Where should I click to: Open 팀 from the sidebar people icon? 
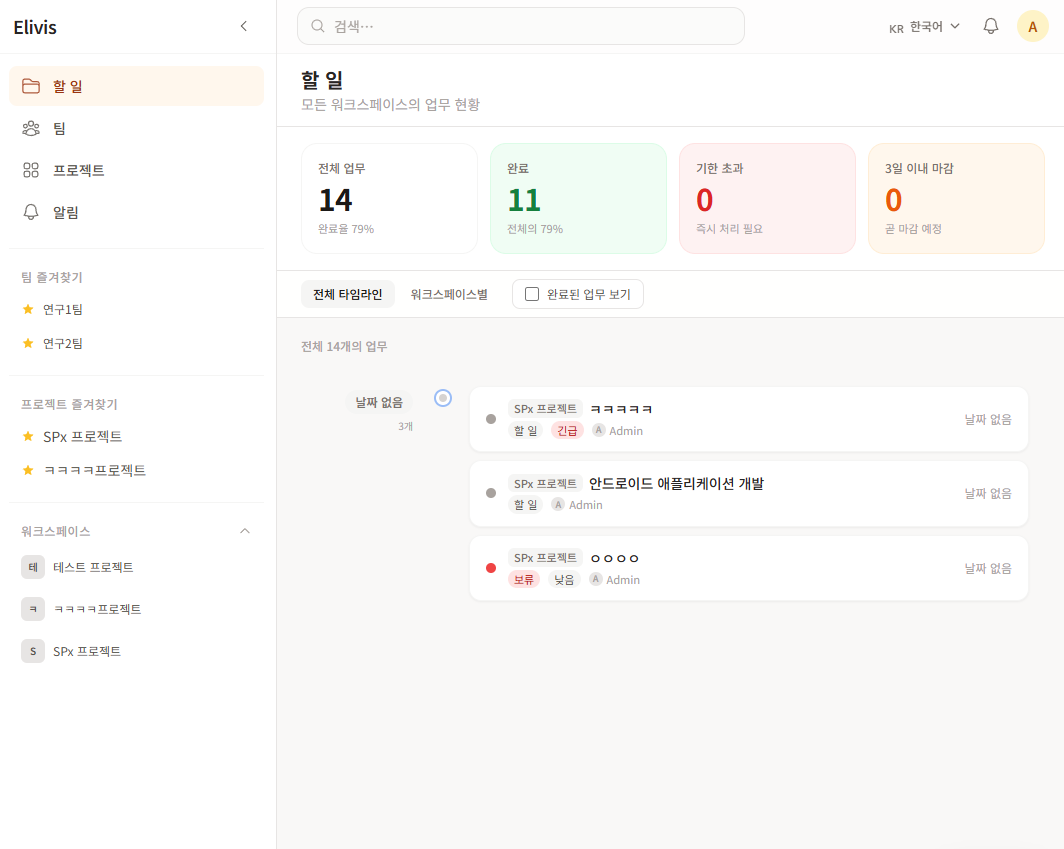pyautogui.click(x=31, y=128)
